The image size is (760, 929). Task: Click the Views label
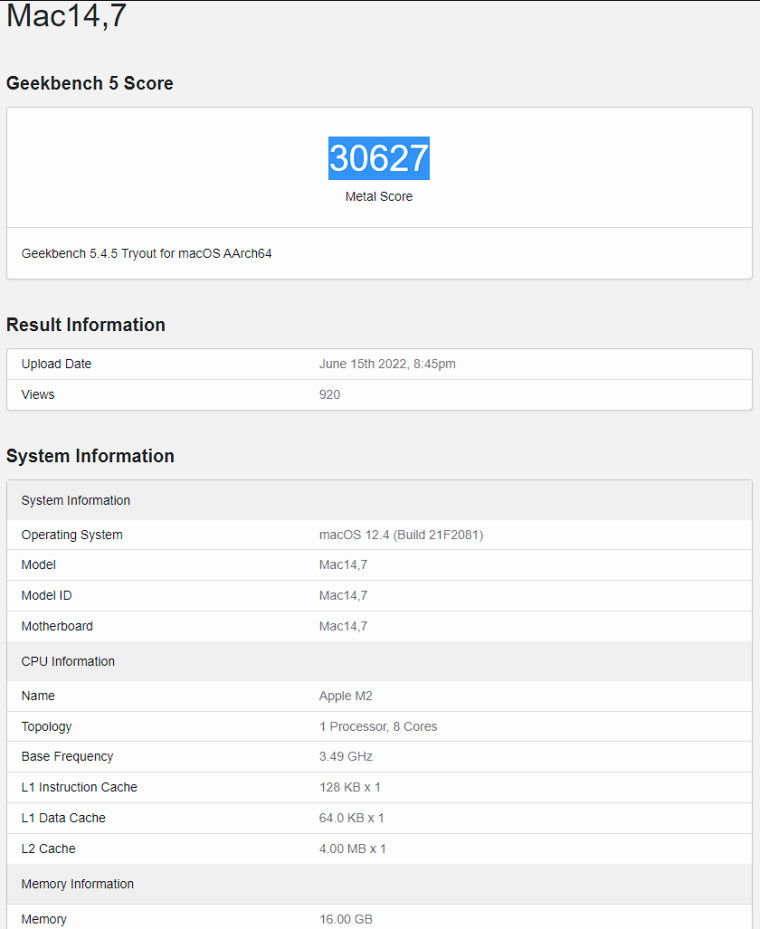[38, 395]
